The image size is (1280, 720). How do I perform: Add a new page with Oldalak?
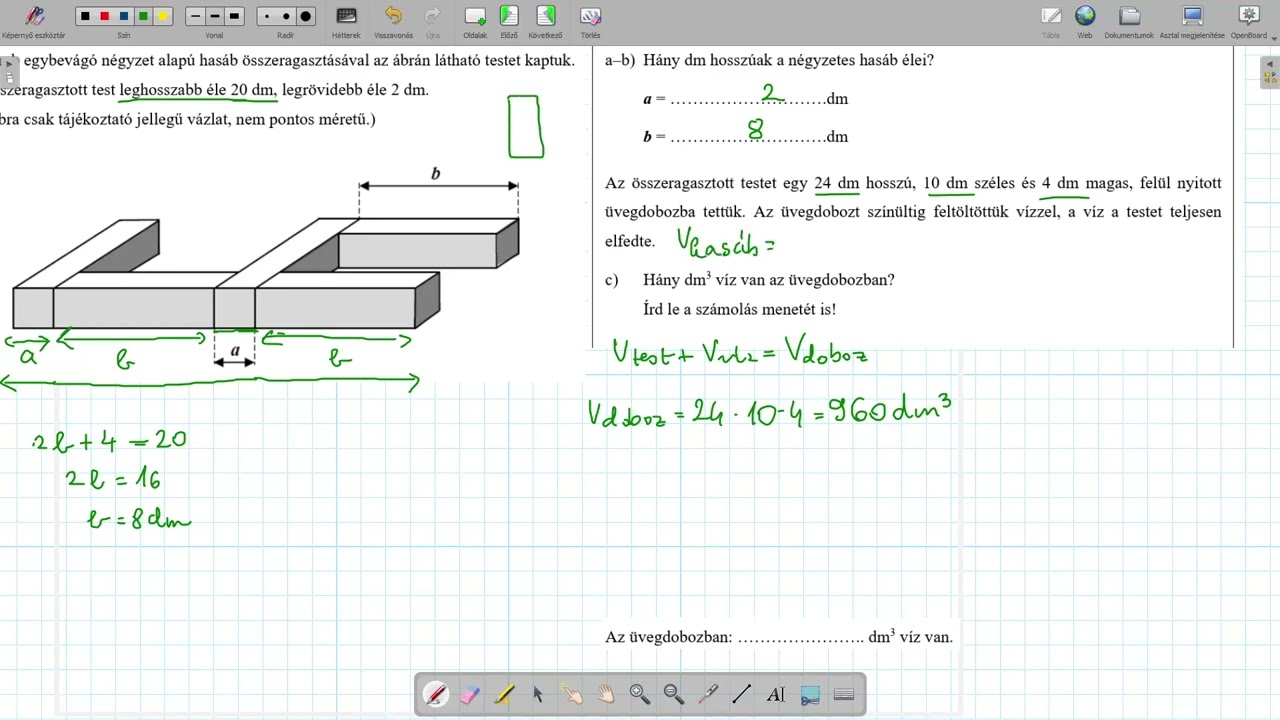click(475, 16)
